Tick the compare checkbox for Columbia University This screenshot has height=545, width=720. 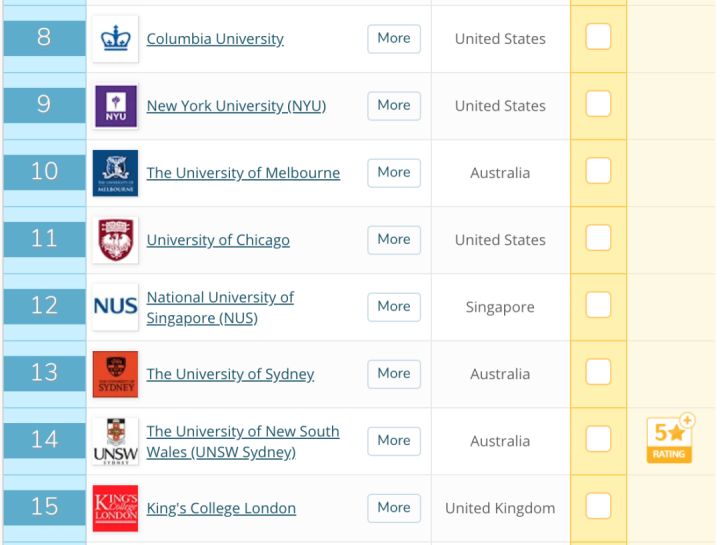(598, 36)
